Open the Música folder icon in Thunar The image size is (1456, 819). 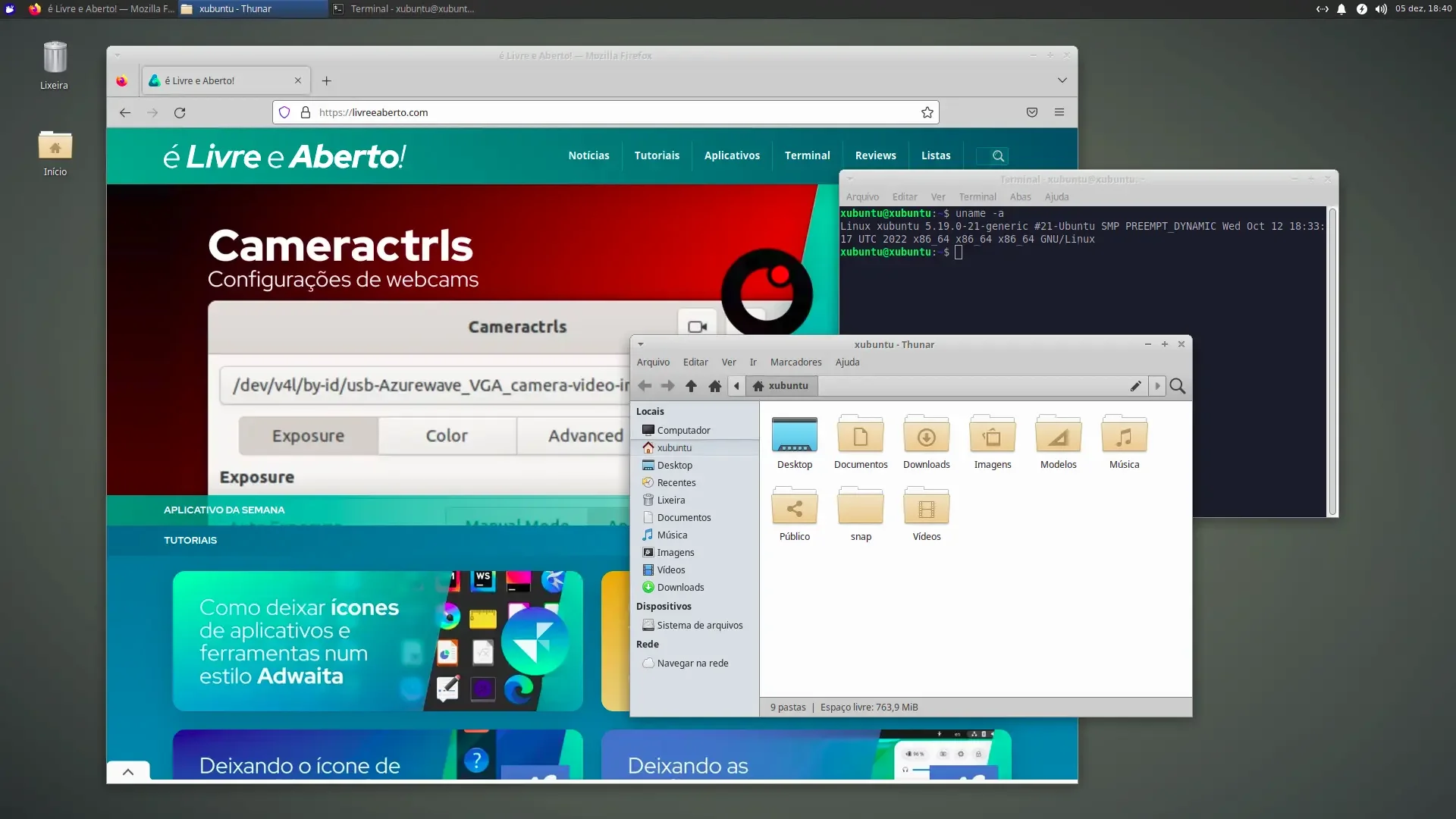[x=1124, y=435]
